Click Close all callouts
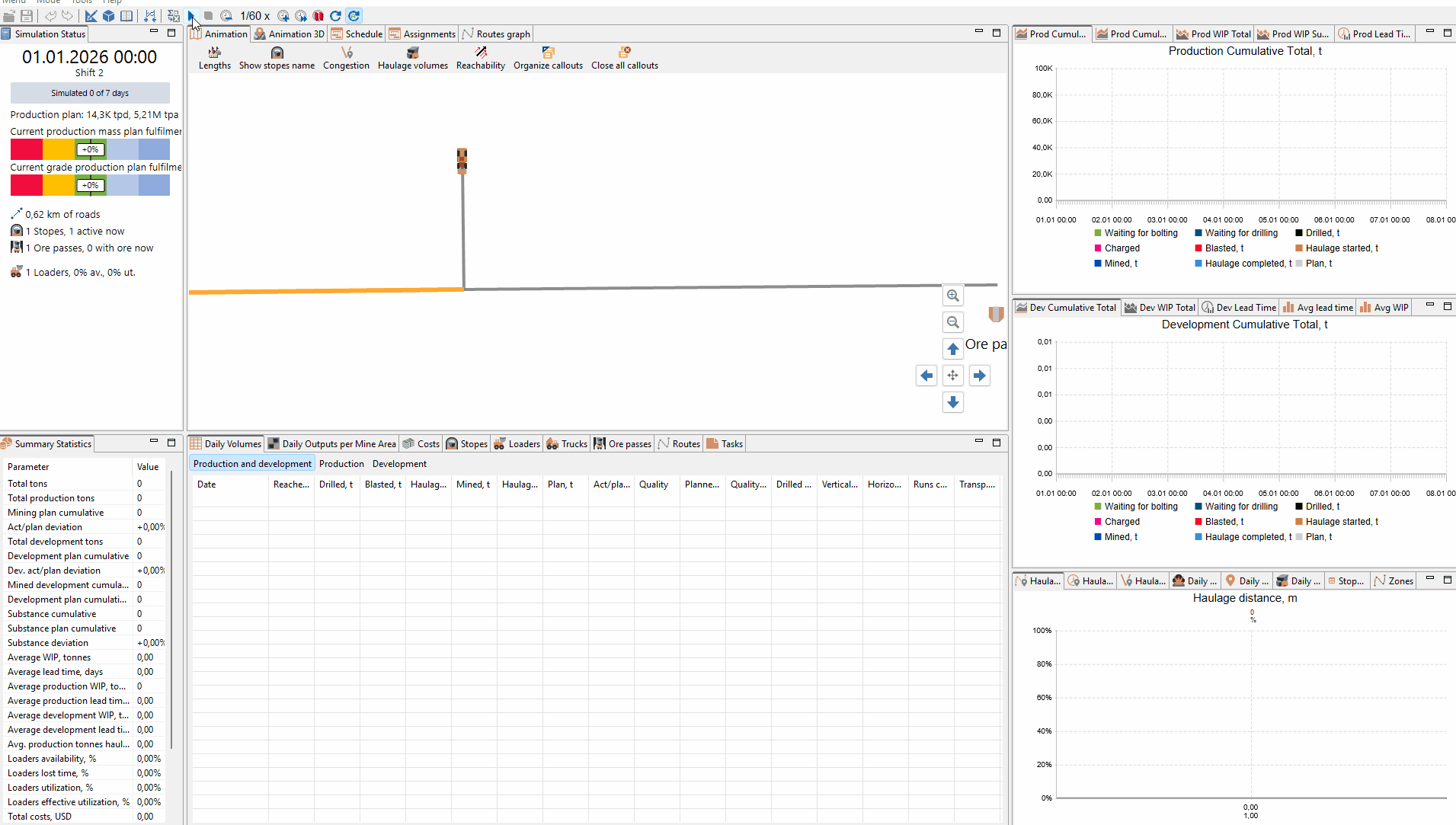1456x825 pixels. pyautogui.click(x=625, y=58)
